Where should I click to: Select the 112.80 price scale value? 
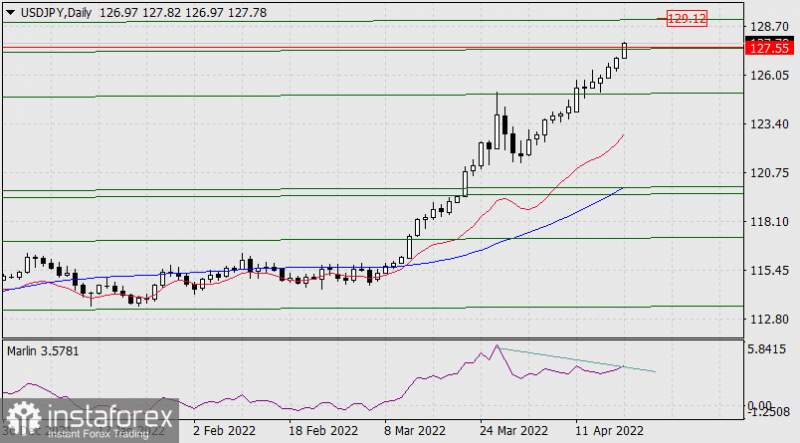click(x=769, y=319)
